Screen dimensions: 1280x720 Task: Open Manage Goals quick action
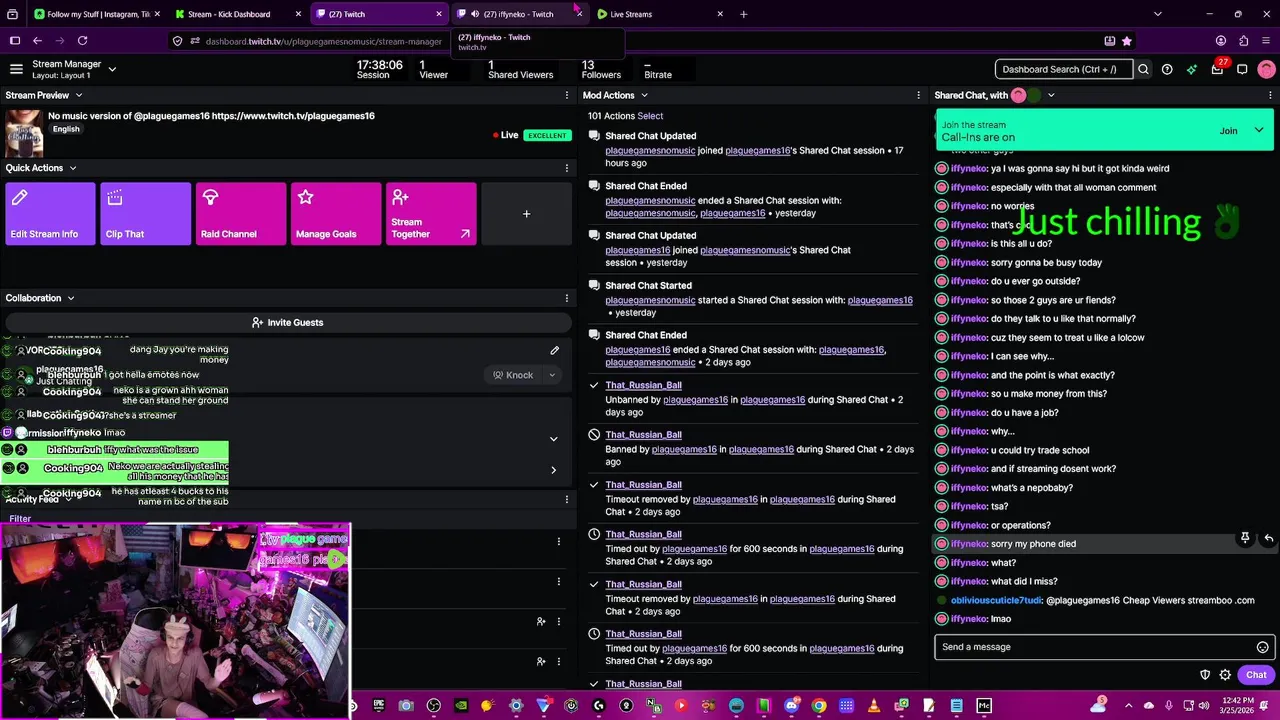(x=336, y=213)
